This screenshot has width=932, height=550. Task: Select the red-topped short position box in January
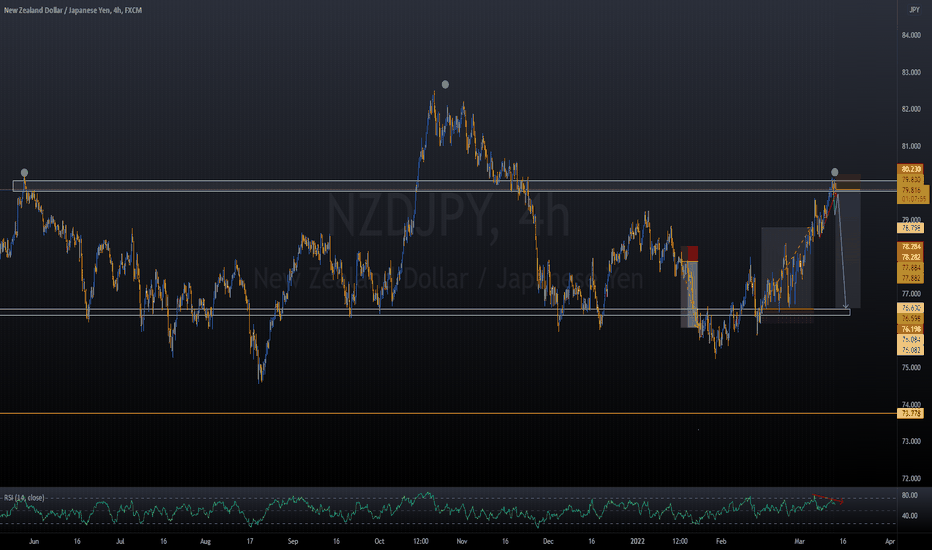tap(689, 287)
